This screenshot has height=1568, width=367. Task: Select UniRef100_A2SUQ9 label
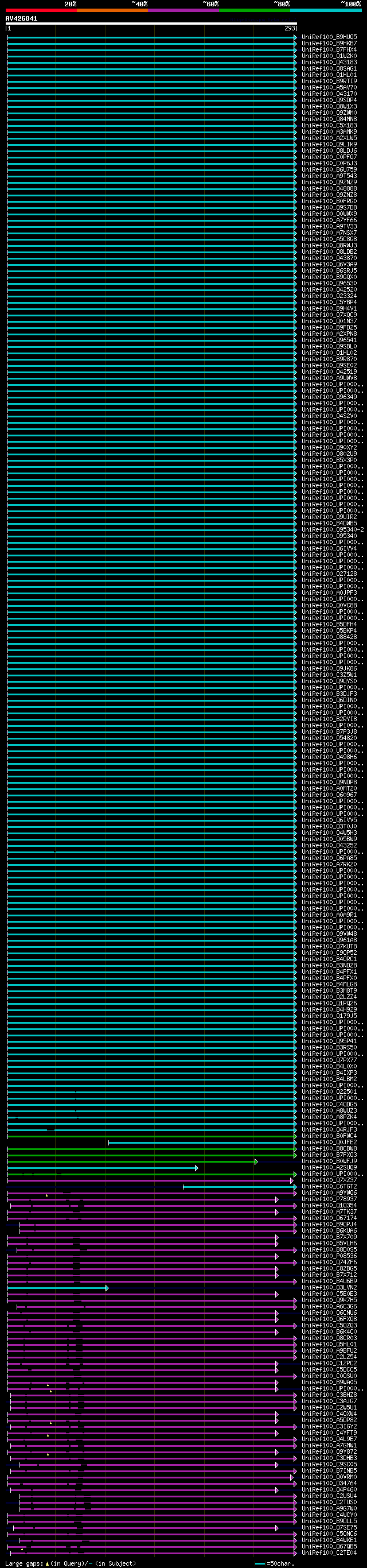point(329,1167)
